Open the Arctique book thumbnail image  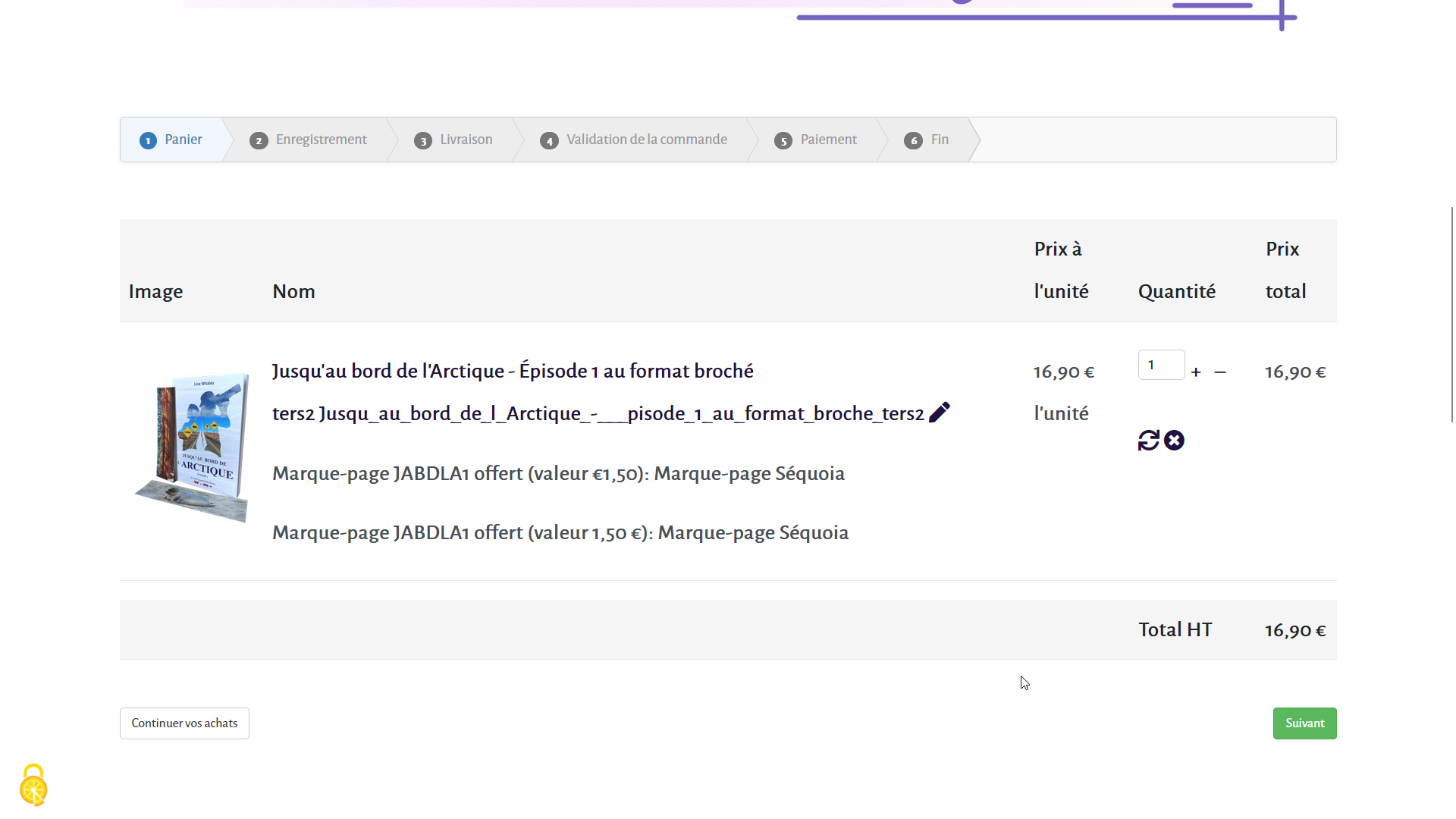coord(193,447)
